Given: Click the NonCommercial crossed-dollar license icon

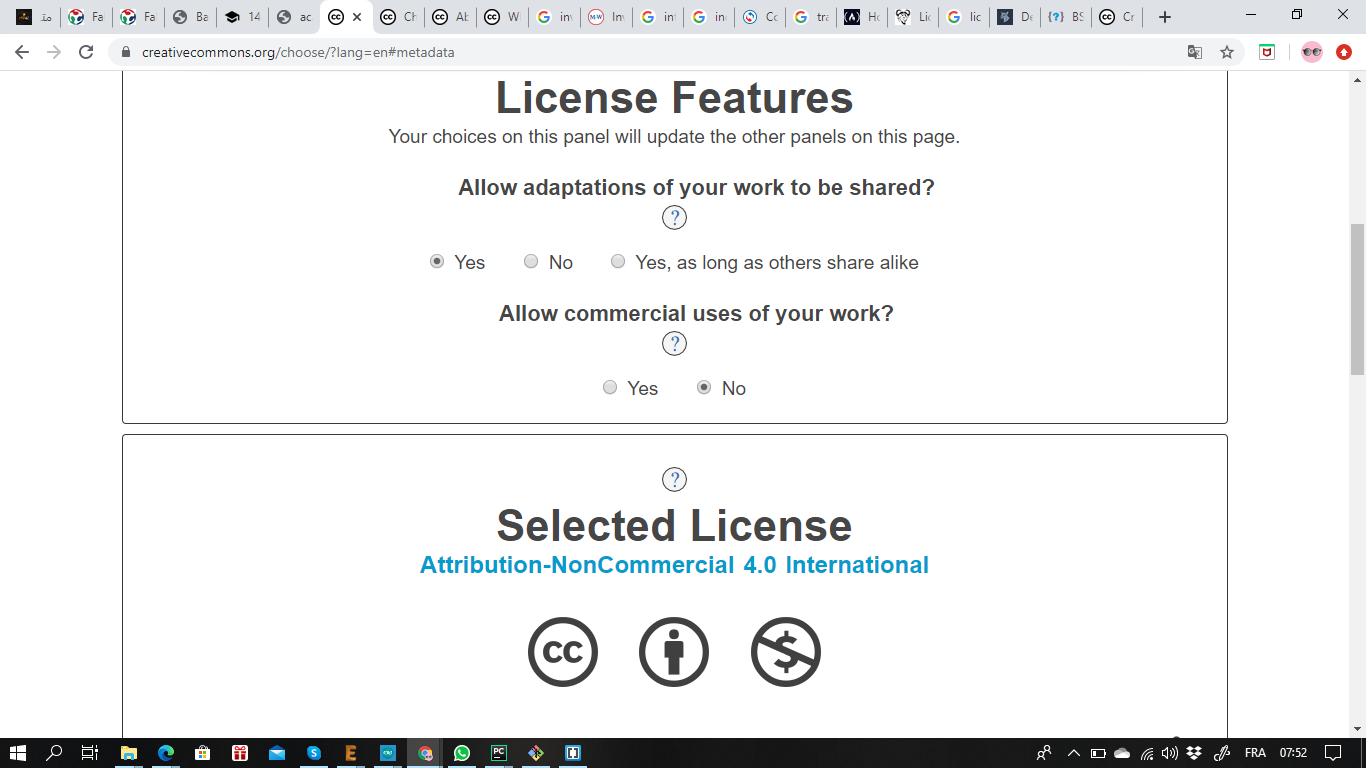Looking at the screenshot, I should click(x=786, y=652).
